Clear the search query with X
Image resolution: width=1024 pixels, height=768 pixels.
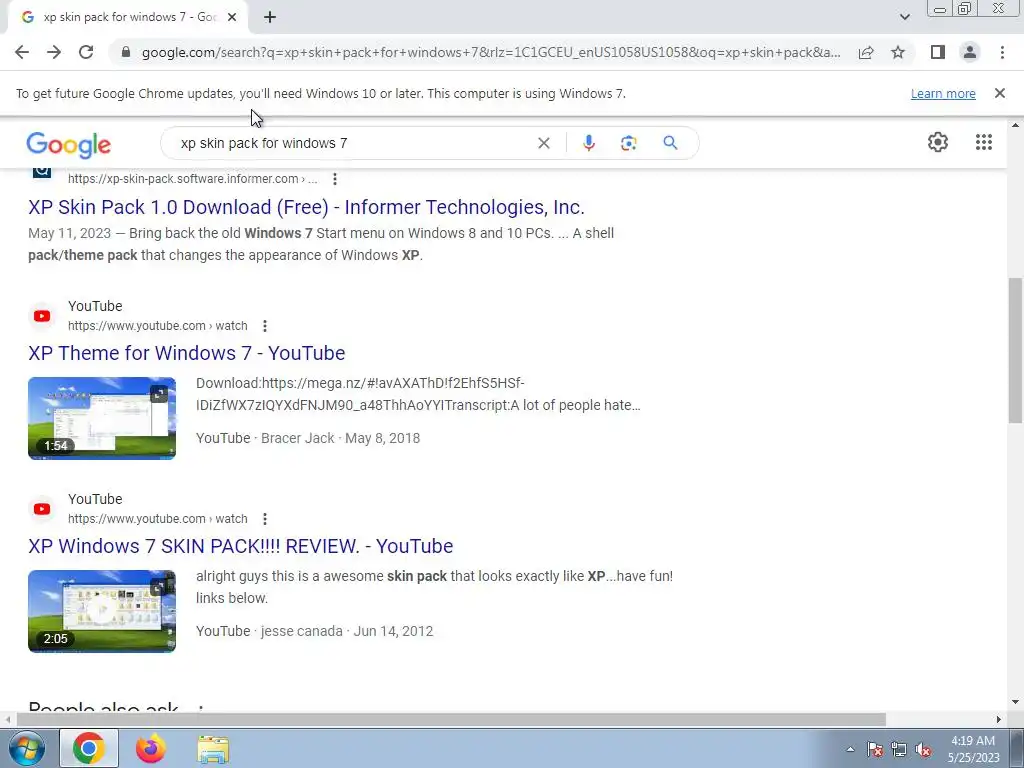[x=543, y=143]
